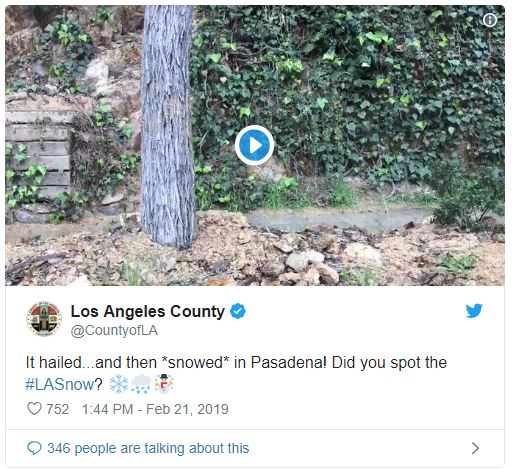This screenshot has width=515, height=469.
Task: Open "346 people are talking about this"
Action: [148, 448]
